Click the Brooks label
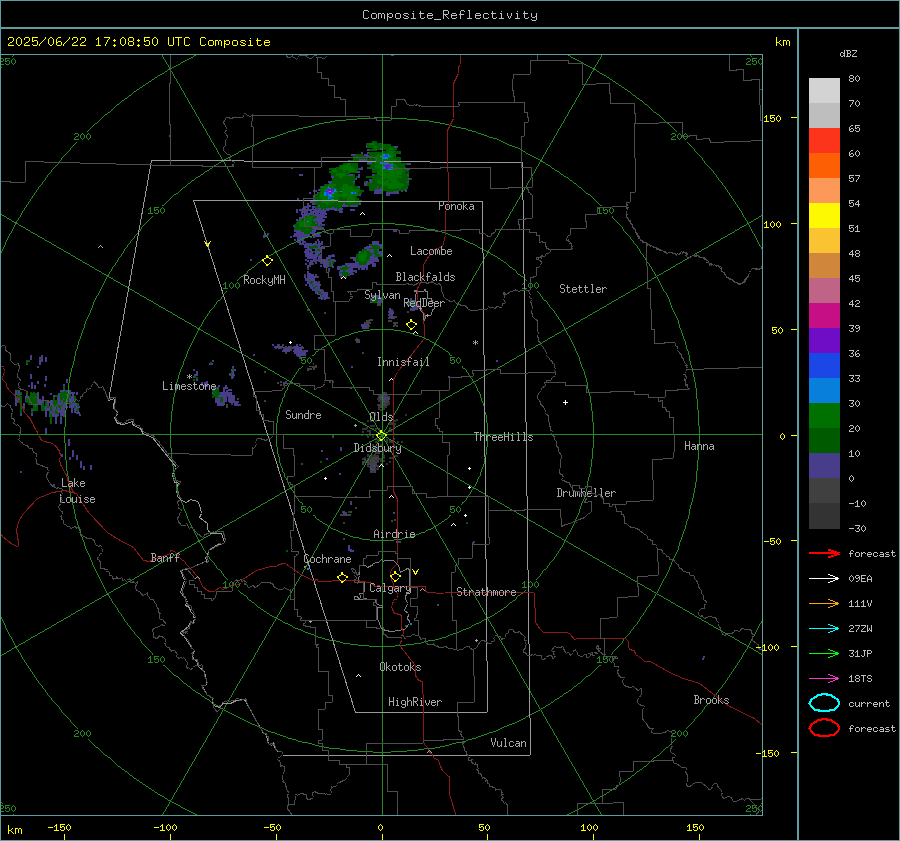 (x=711, y=700)
